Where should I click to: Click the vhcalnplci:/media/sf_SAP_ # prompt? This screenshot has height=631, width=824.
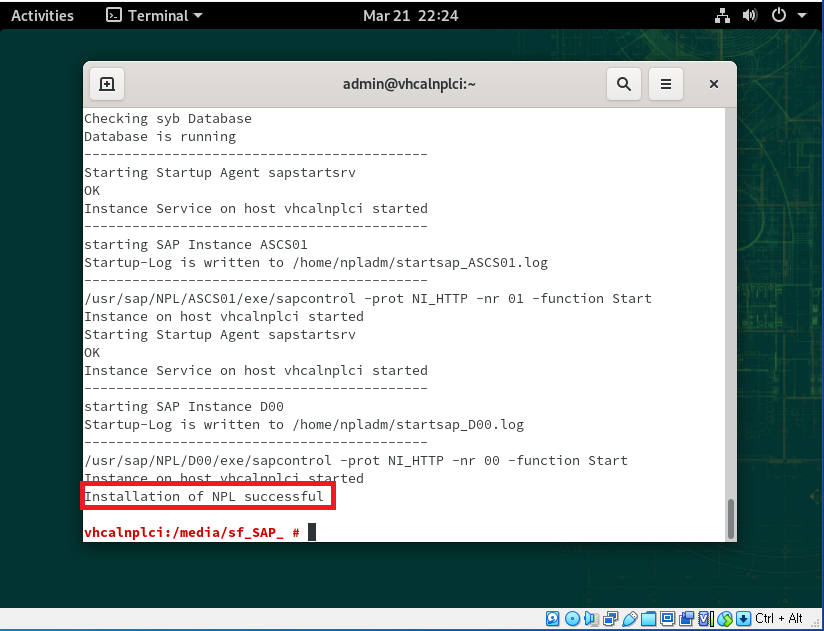coord(192,533)
